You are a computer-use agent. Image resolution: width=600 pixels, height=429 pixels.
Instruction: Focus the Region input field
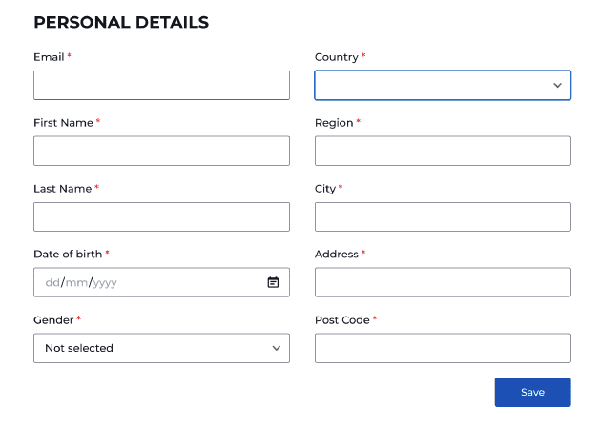(442, 151)
